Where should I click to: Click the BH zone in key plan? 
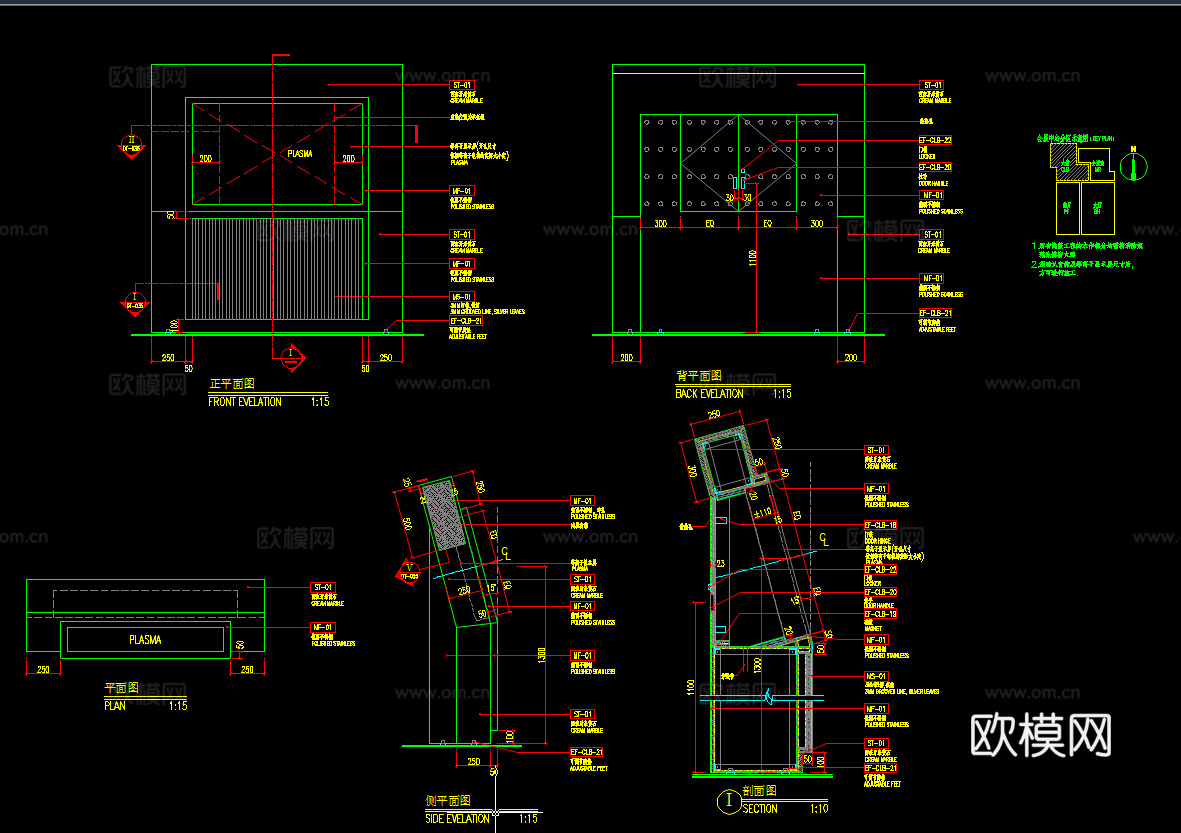point(1097,207)
